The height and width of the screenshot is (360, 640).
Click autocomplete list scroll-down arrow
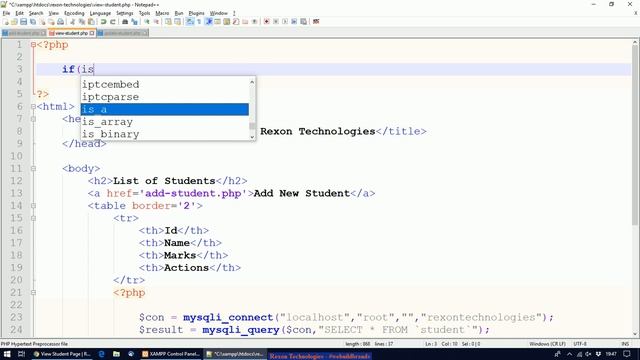(x=252, y=137)
